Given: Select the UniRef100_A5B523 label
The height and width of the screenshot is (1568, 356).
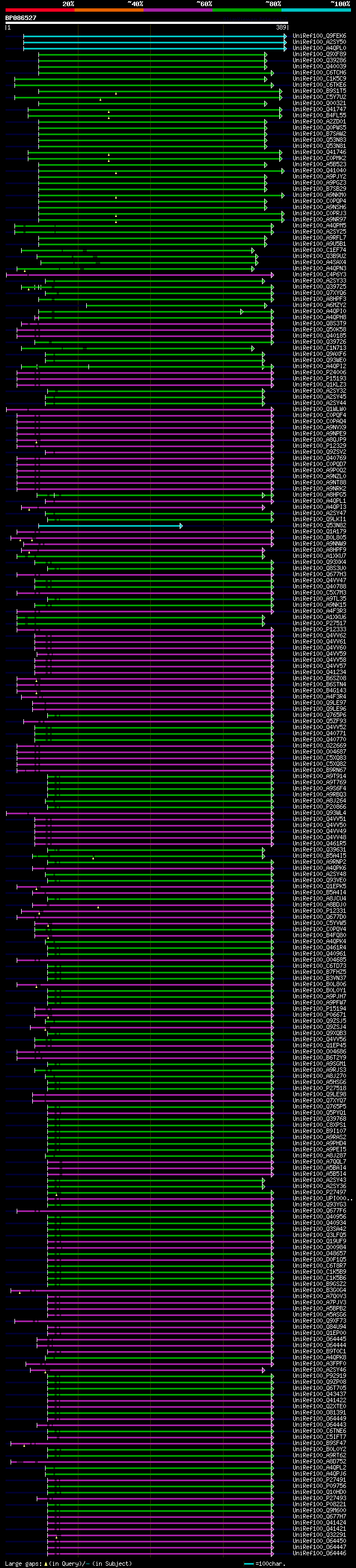Looking at the screenshot, I should tap(319, 164).
